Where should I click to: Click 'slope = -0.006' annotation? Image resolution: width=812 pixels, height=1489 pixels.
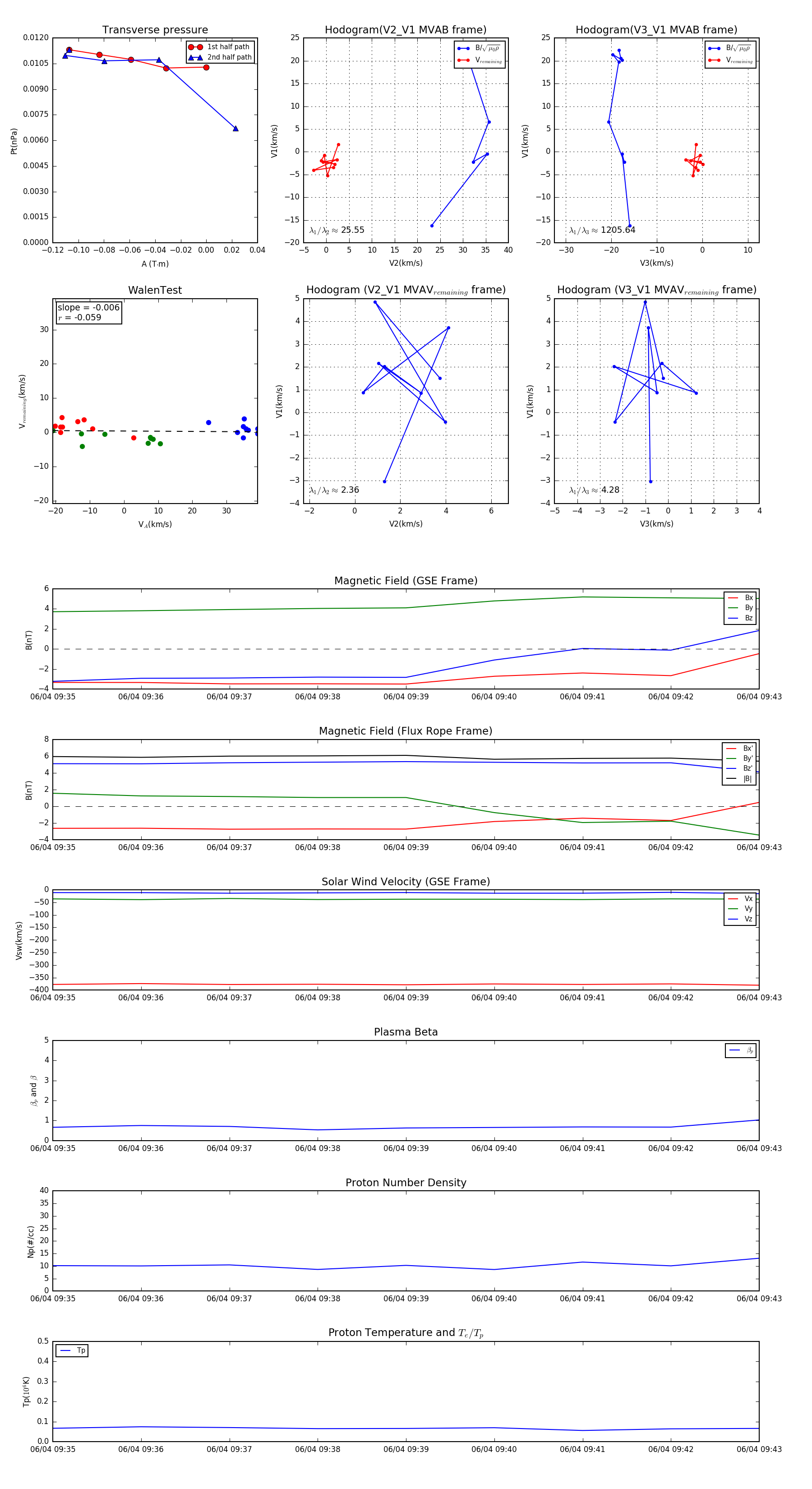pos(88,308)
